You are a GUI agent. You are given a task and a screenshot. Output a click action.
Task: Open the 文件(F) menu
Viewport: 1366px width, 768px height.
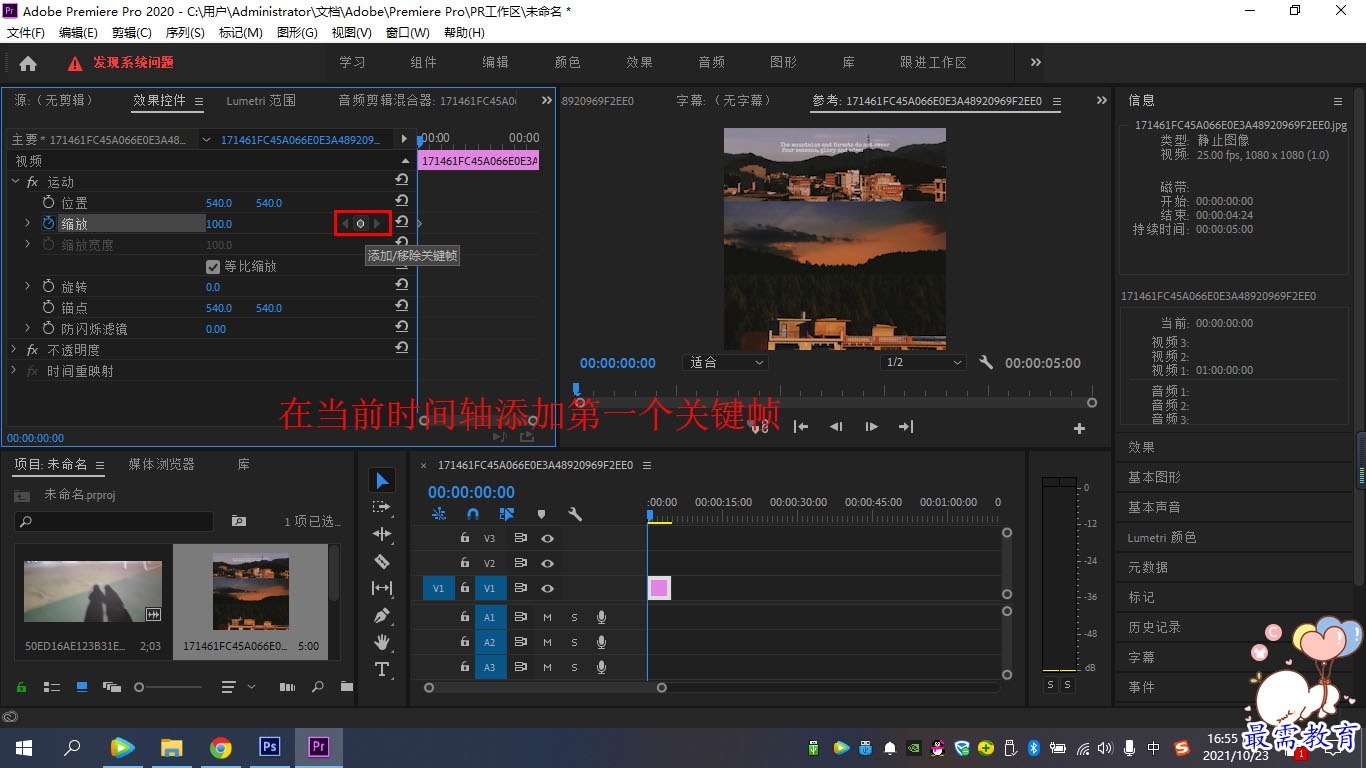(x=26, y=33)
